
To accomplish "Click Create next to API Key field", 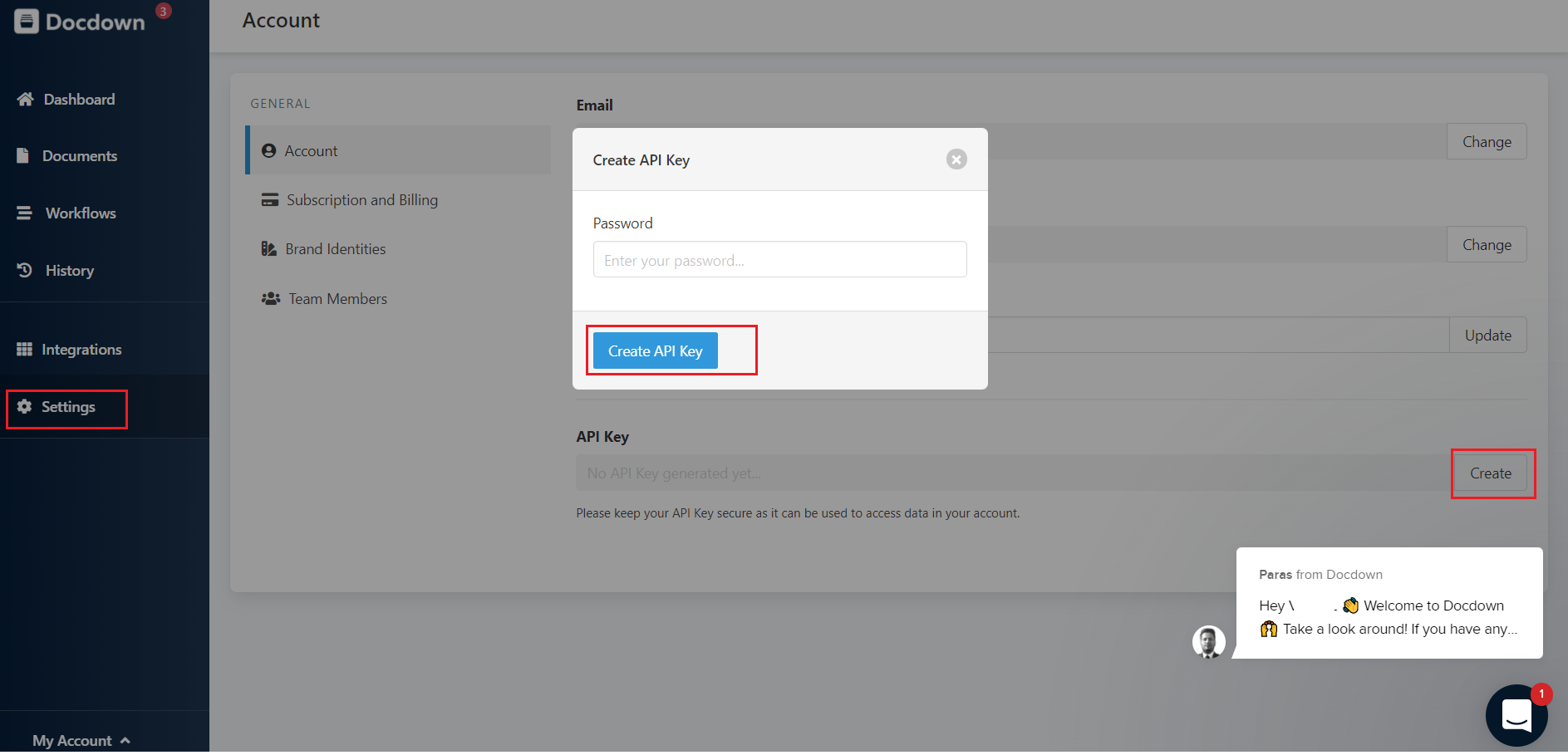I will click(1491, 473).
